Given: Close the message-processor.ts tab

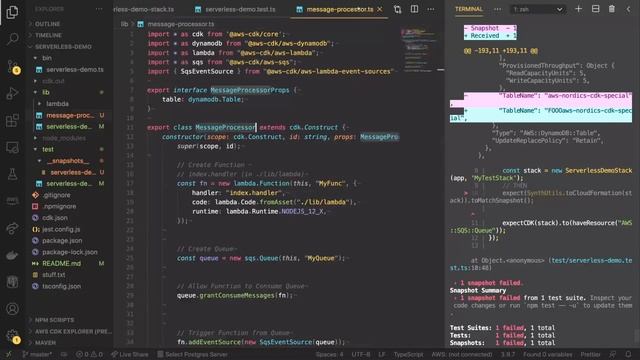Looking at the screenshot, I should pos(380,9).
